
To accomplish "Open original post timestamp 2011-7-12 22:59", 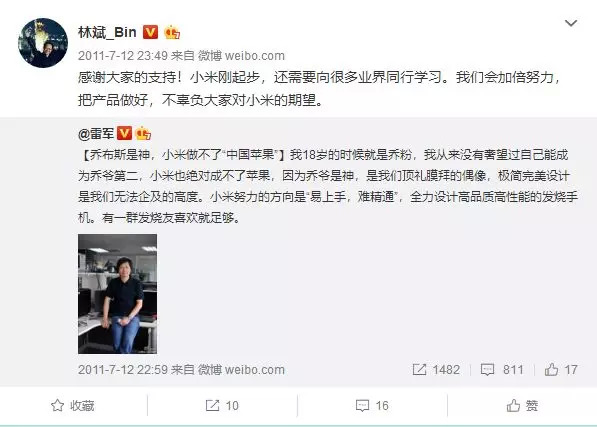I will click(x=123, y=370).
